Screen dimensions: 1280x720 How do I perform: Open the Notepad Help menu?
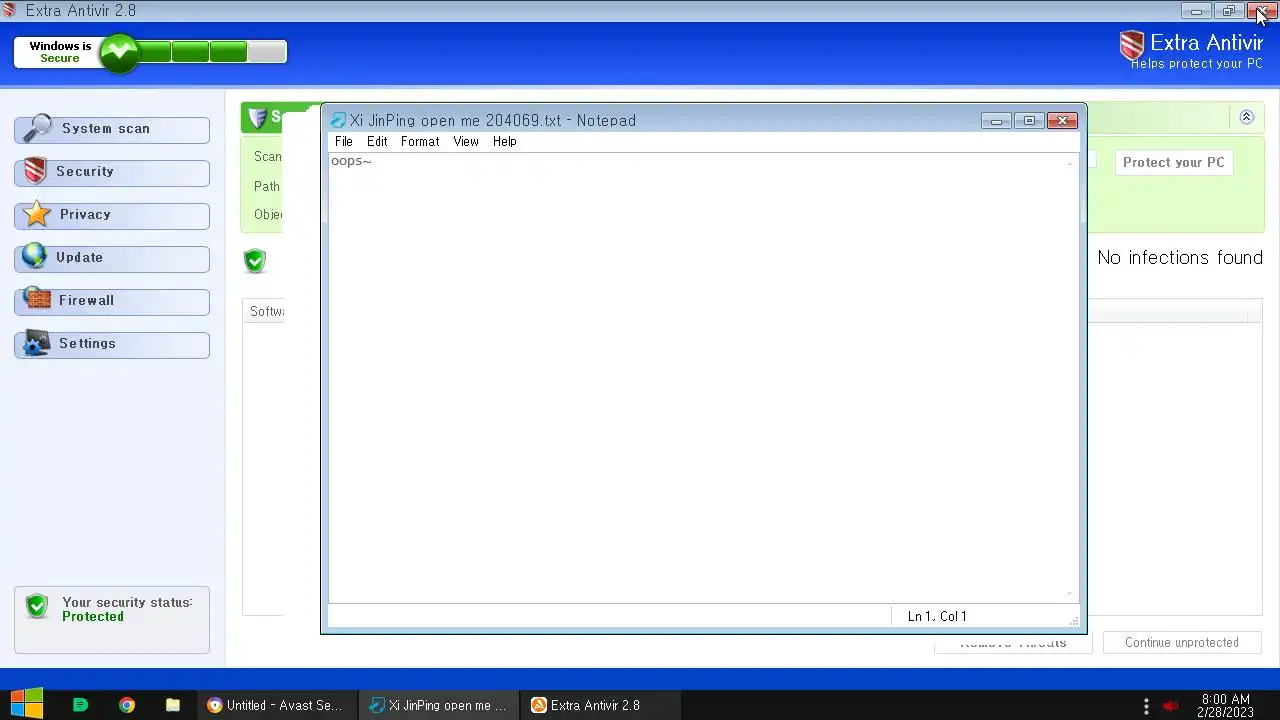[x=505, y=142]
